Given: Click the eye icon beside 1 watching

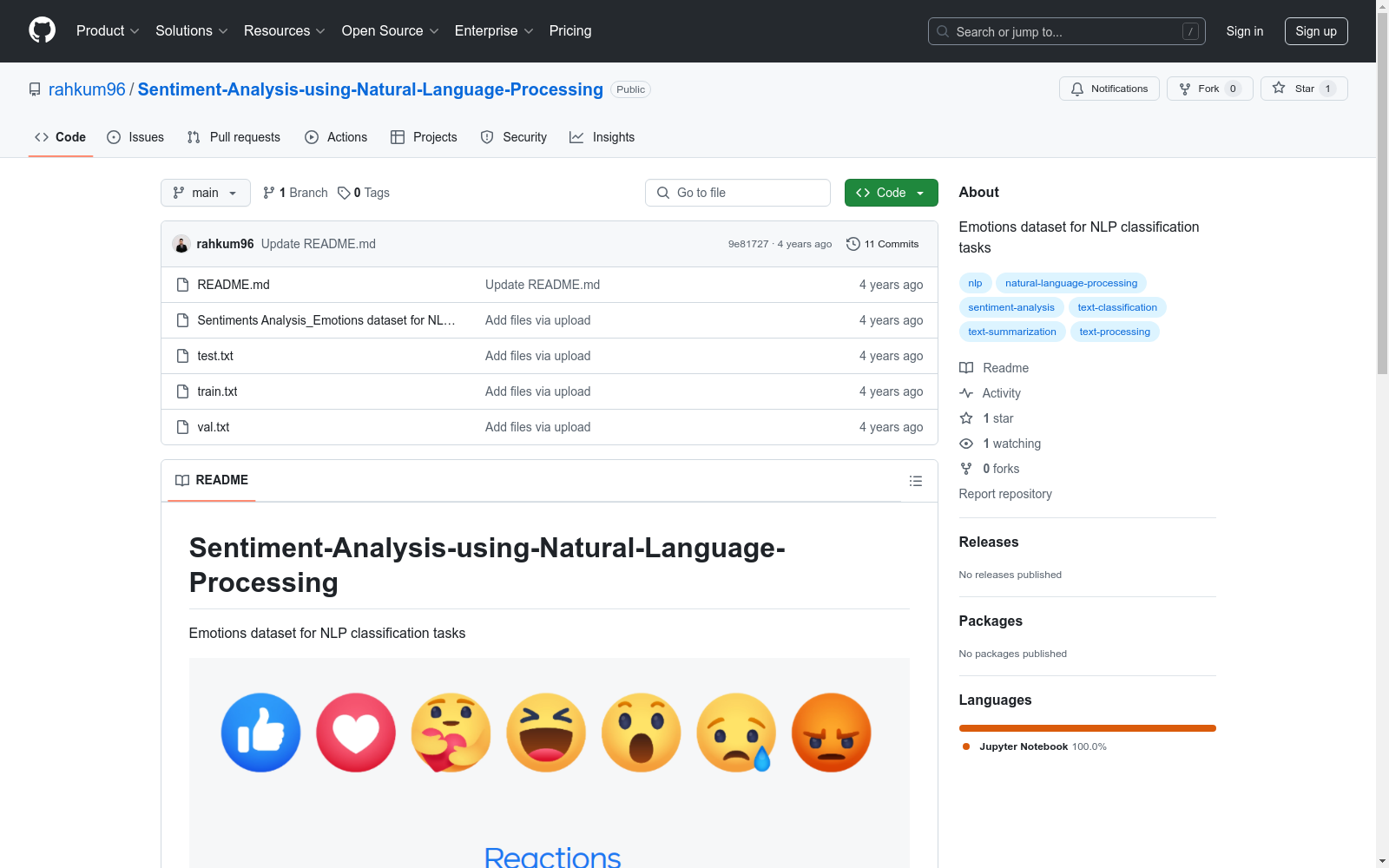Looking at the screenshot, I should (966, 444).
